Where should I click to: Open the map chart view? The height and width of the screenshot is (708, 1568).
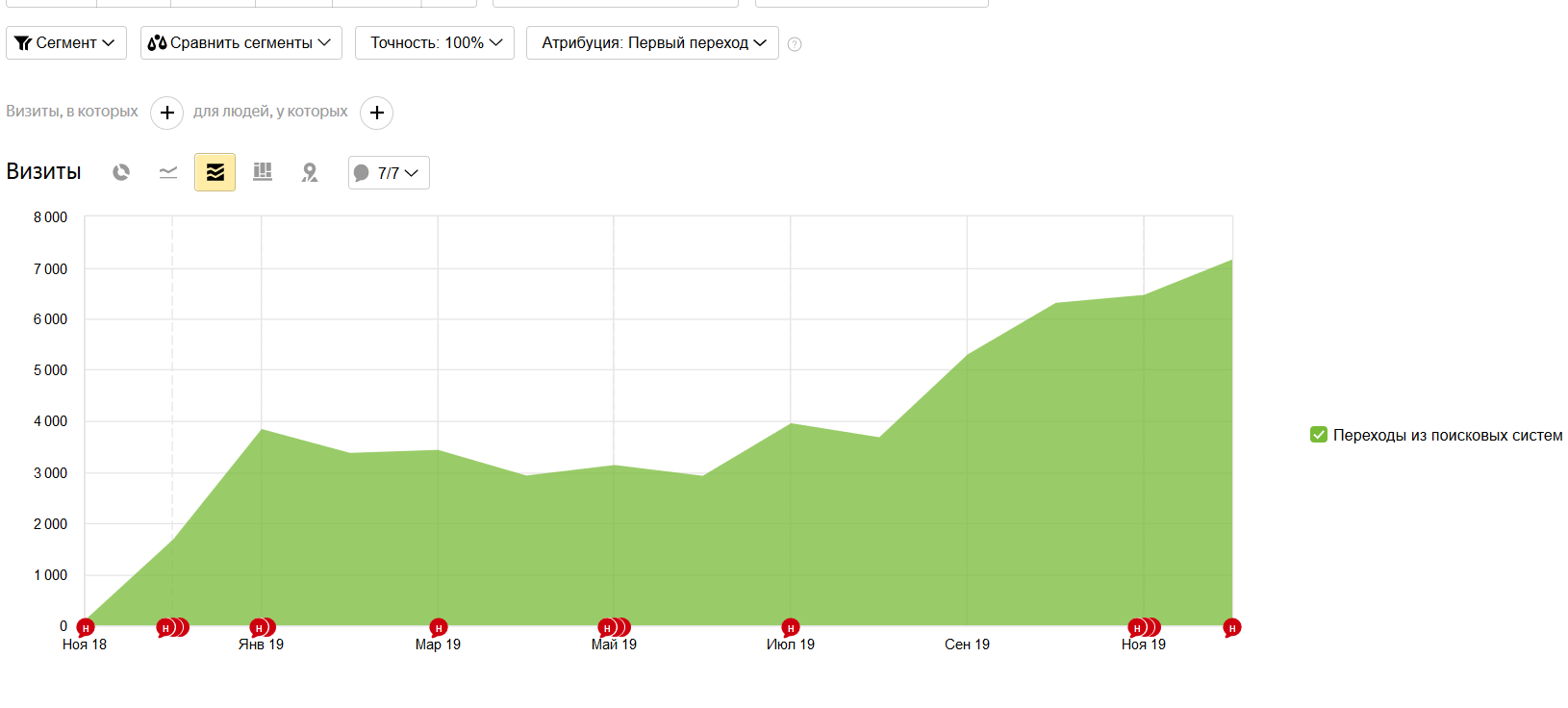309,172
